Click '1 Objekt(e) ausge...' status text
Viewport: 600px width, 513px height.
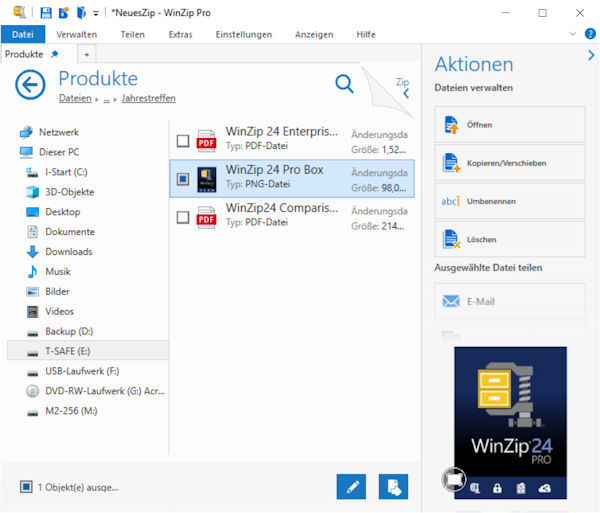click(78, 487)
